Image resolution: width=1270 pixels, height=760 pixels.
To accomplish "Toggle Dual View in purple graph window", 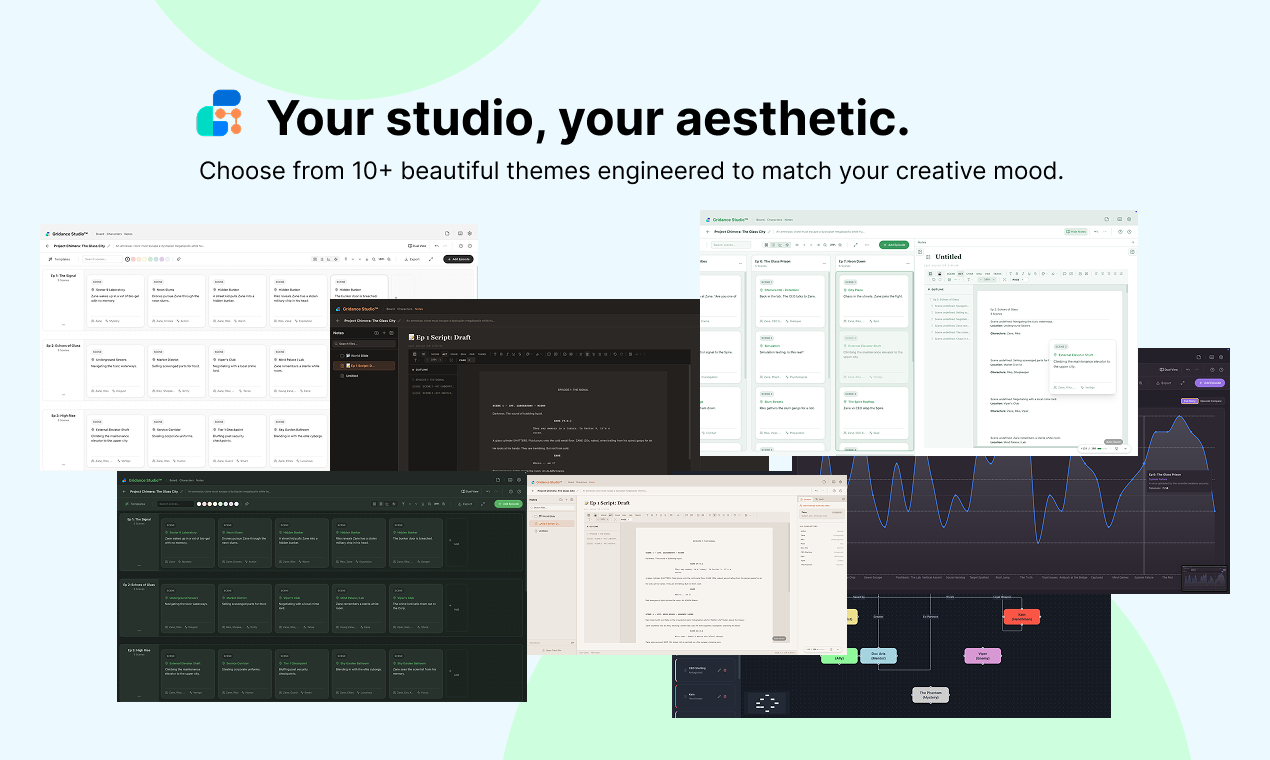I will coord(1169,370).
